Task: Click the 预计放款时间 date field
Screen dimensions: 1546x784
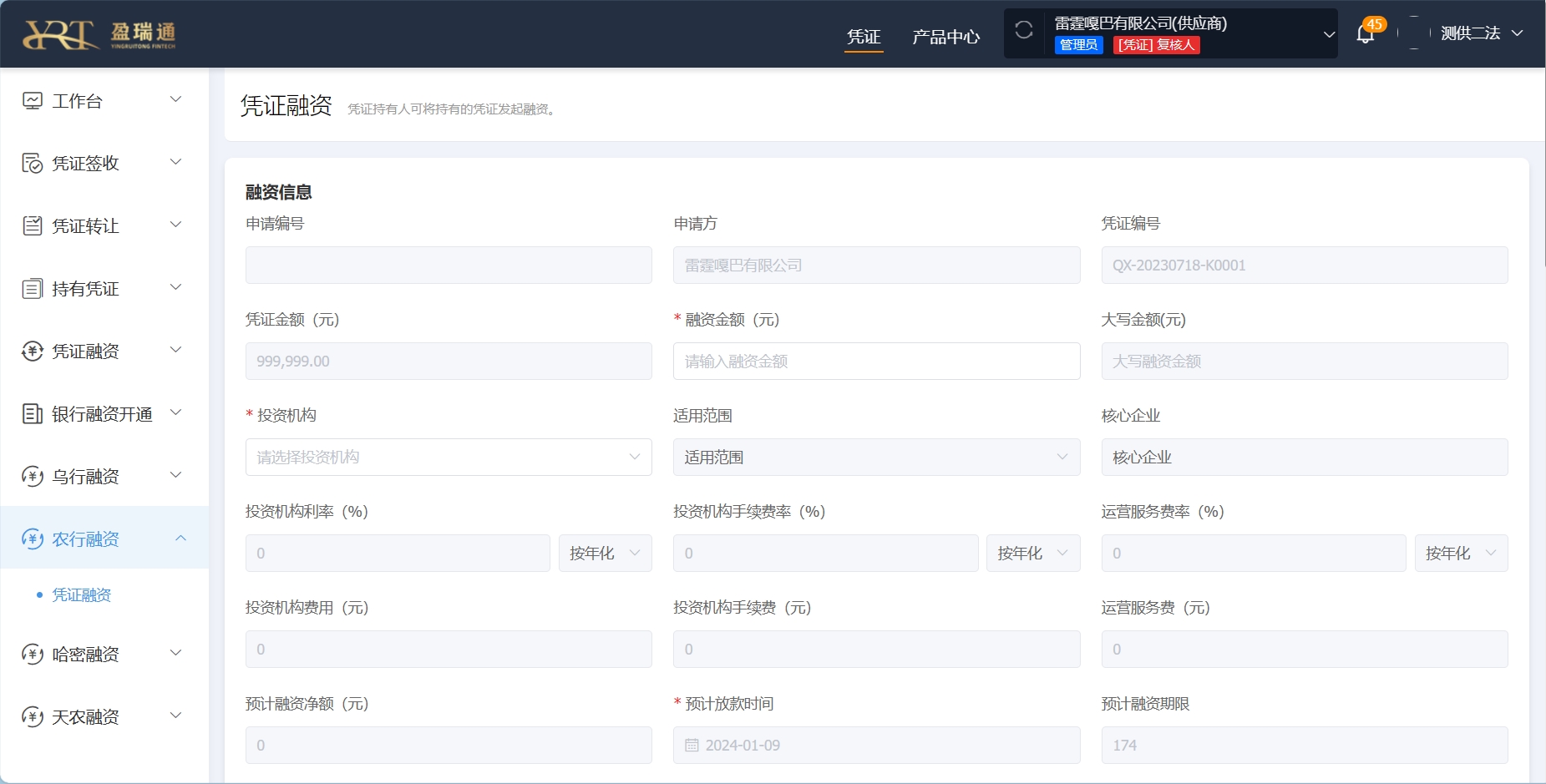Action: click(x=876, y=745)
